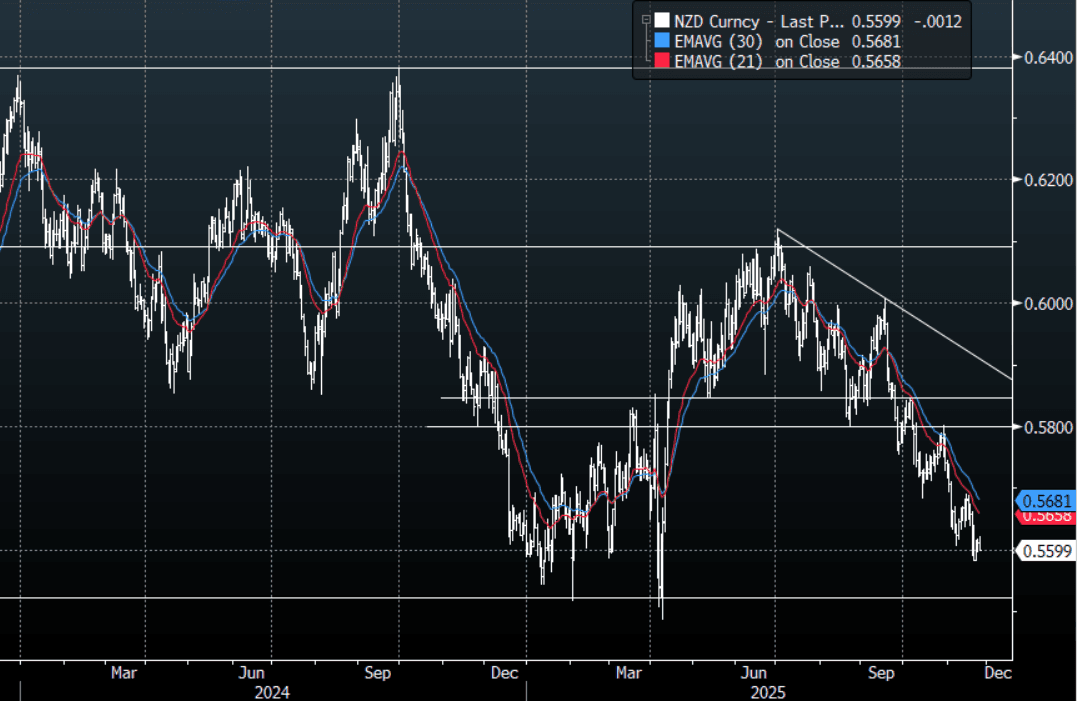Click the 0.6400 price axis label
The image size is (1077, 701).
point(1044,57)
